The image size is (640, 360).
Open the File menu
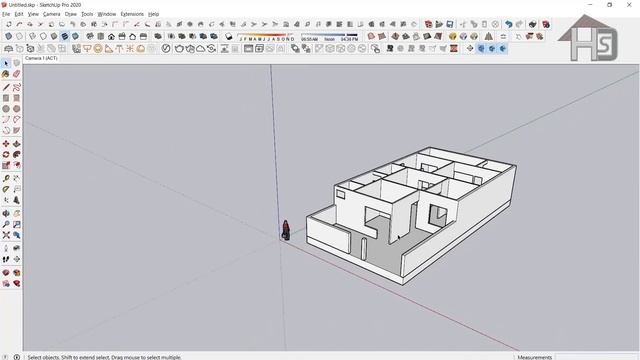(6, 14)
